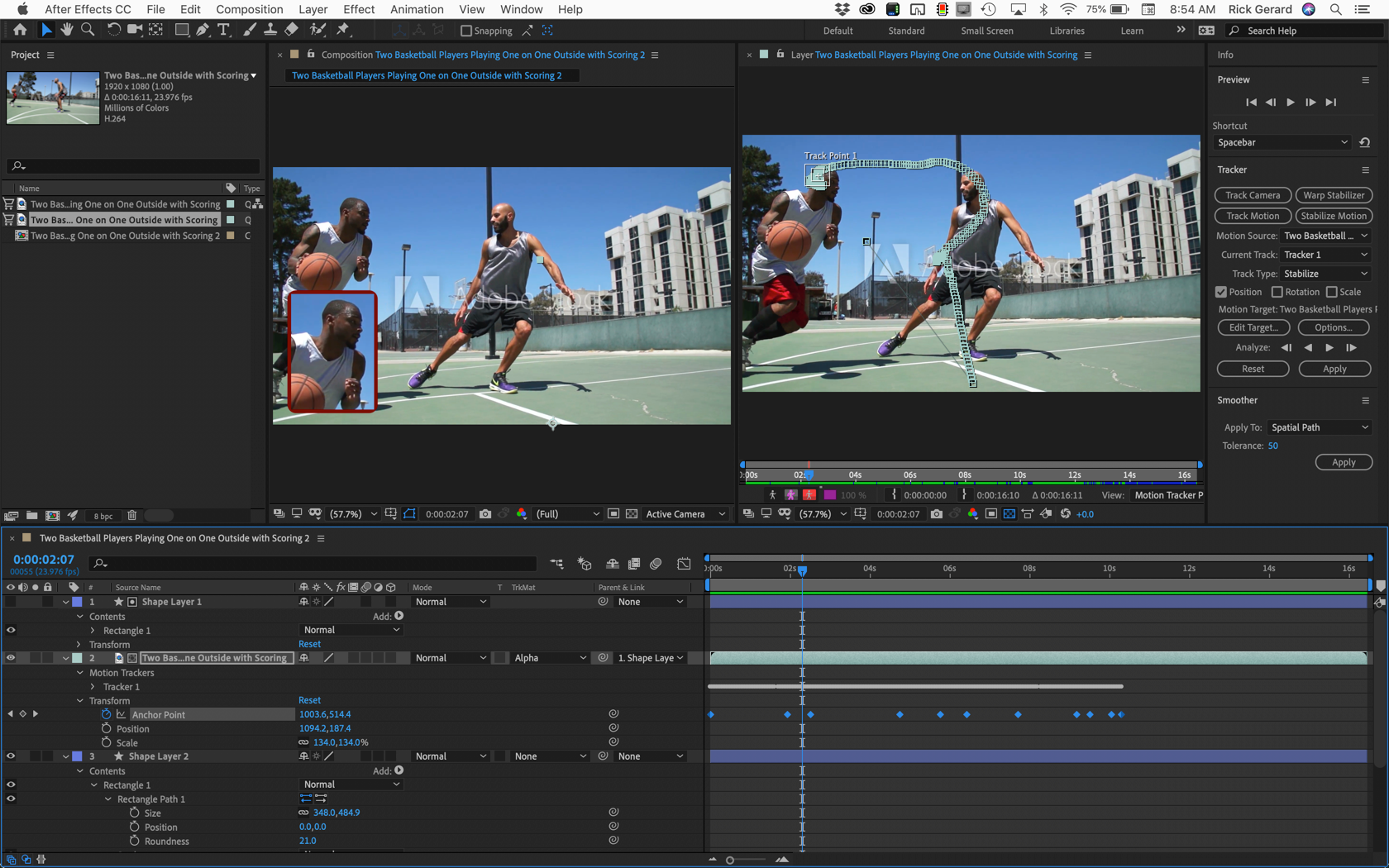The width and height of the screenshot is (1389, 868).
Task: Click the Edit Target button
Action: [1253, 327]
